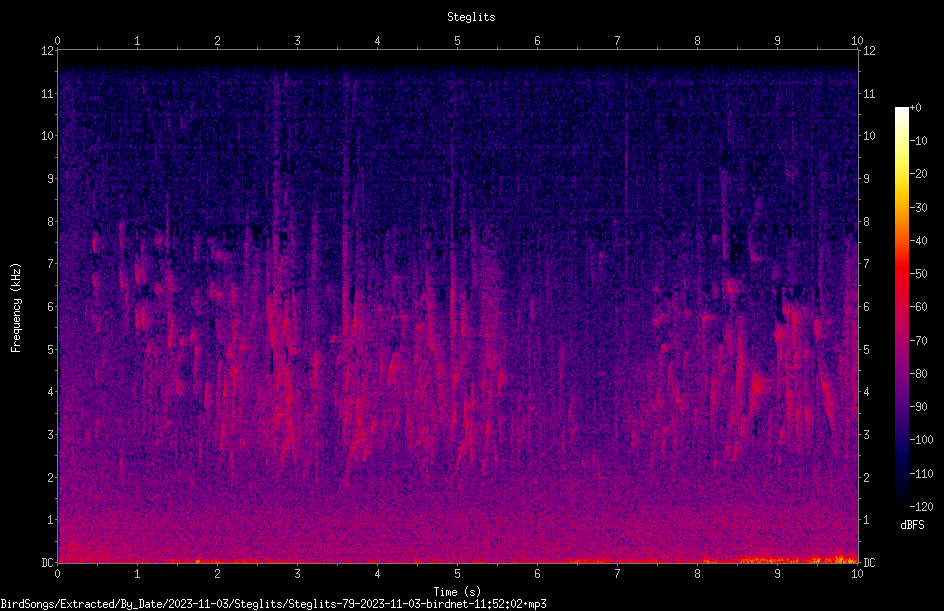Click the 5 second bottom time marker
The image size is (944, 611).
click(458, 574)
